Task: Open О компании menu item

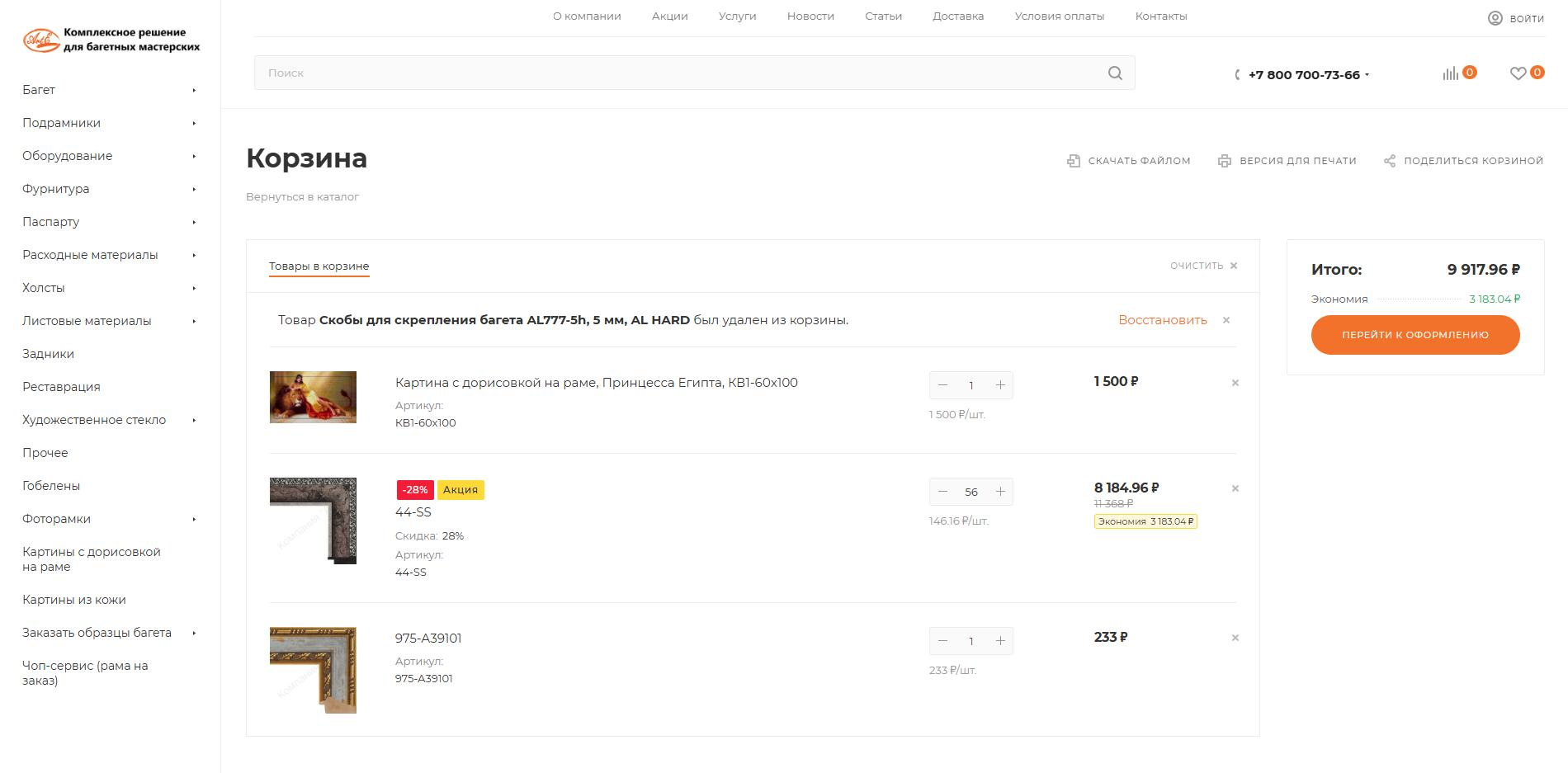Action: click(x=587, y=16)
